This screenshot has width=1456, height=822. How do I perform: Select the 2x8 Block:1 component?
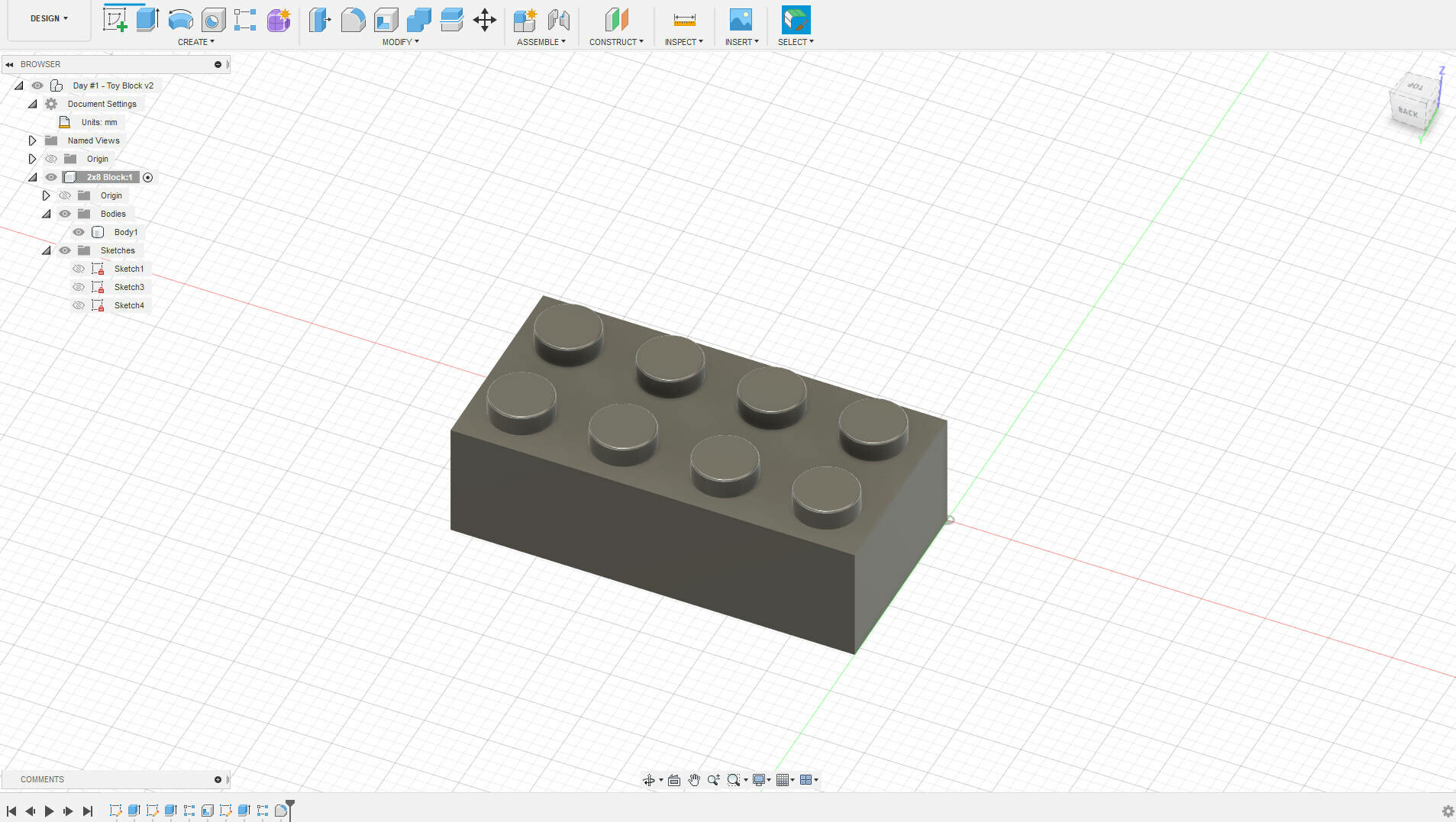(x=109, y=177)
